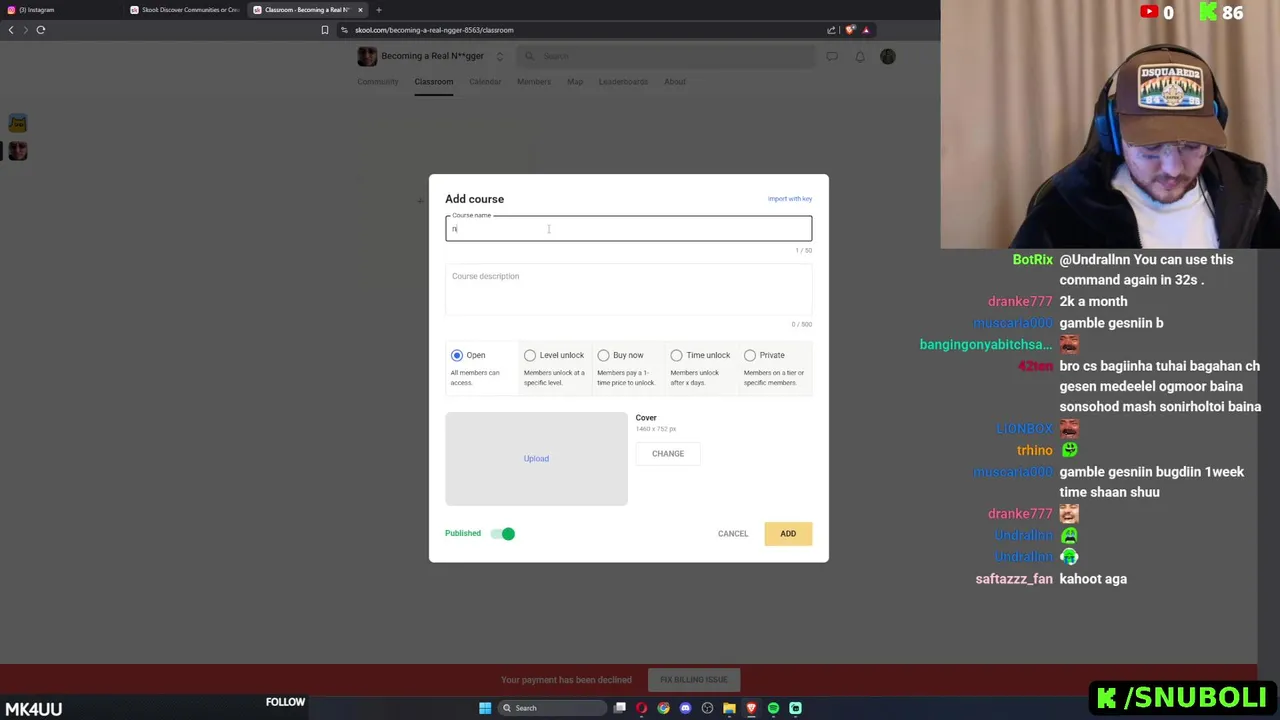
Task: Click 'Your payment has been declined' text
Action: [566, 680]
